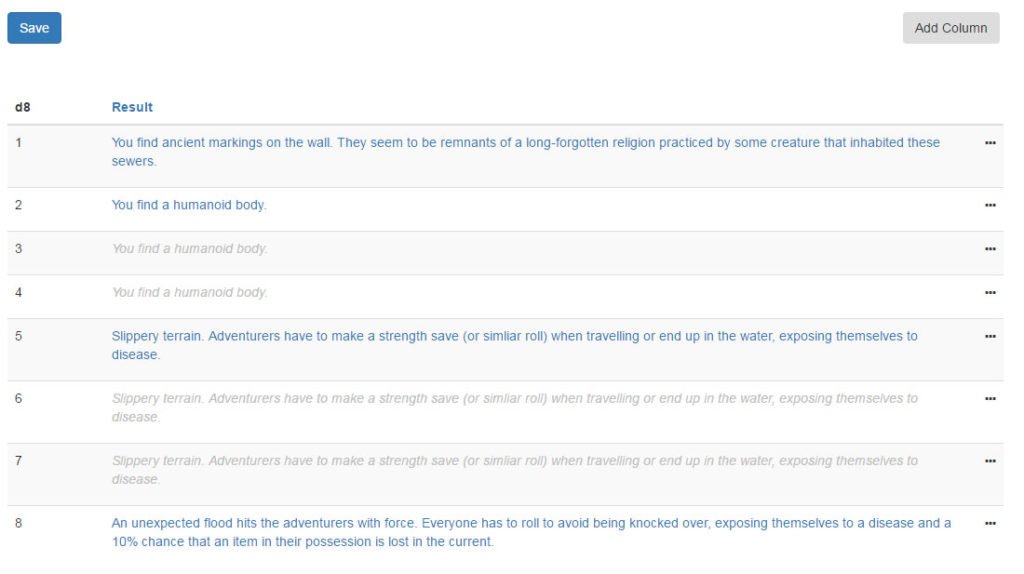Edit row 2 humanoid body text
Screen dimensions: 1024x574
tap(189, 205)
